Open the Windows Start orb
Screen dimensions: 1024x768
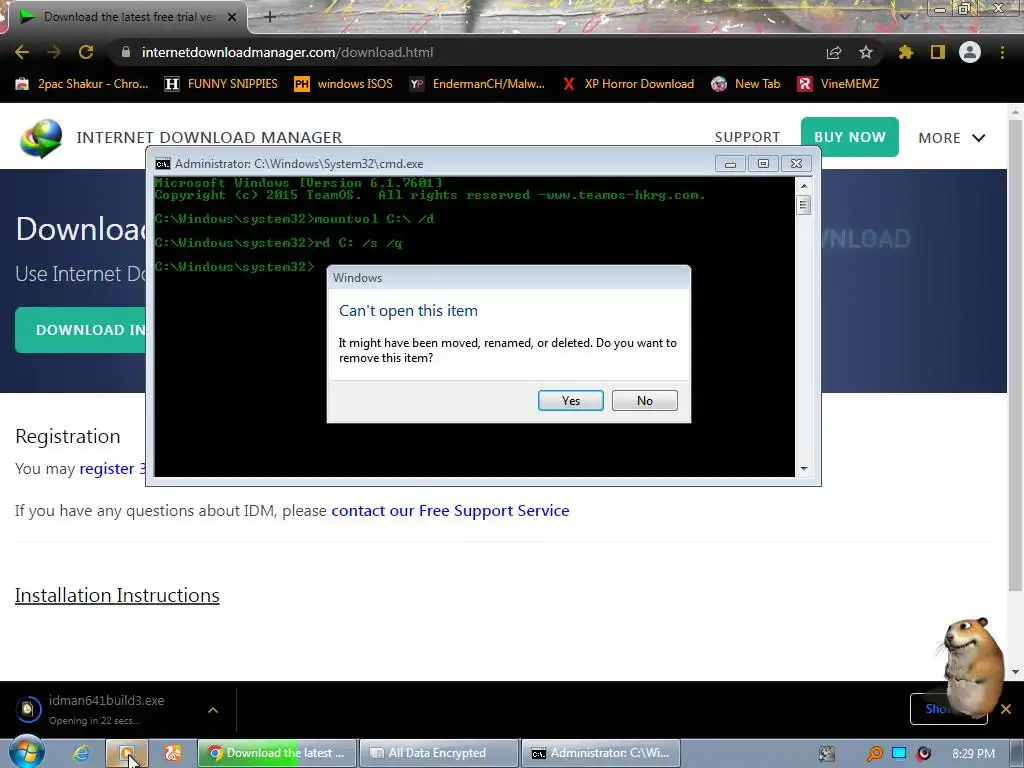(26, 752)
